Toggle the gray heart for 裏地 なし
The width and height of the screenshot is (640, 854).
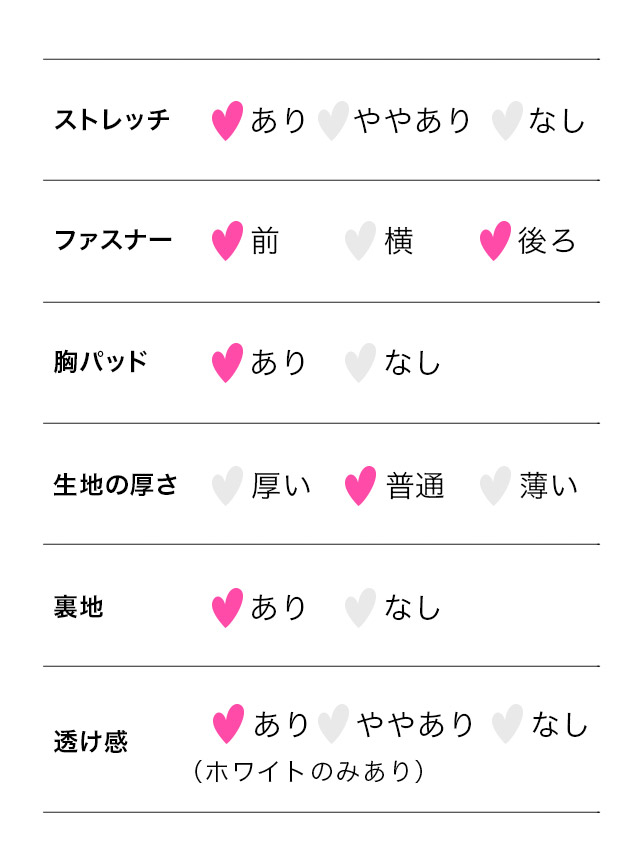360,608
